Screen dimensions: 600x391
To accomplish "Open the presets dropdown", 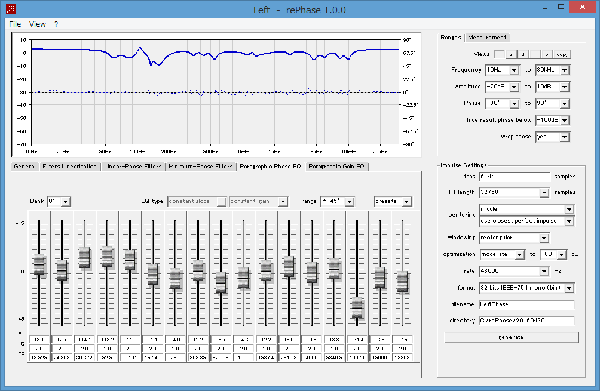I will (x=407, y=202).
